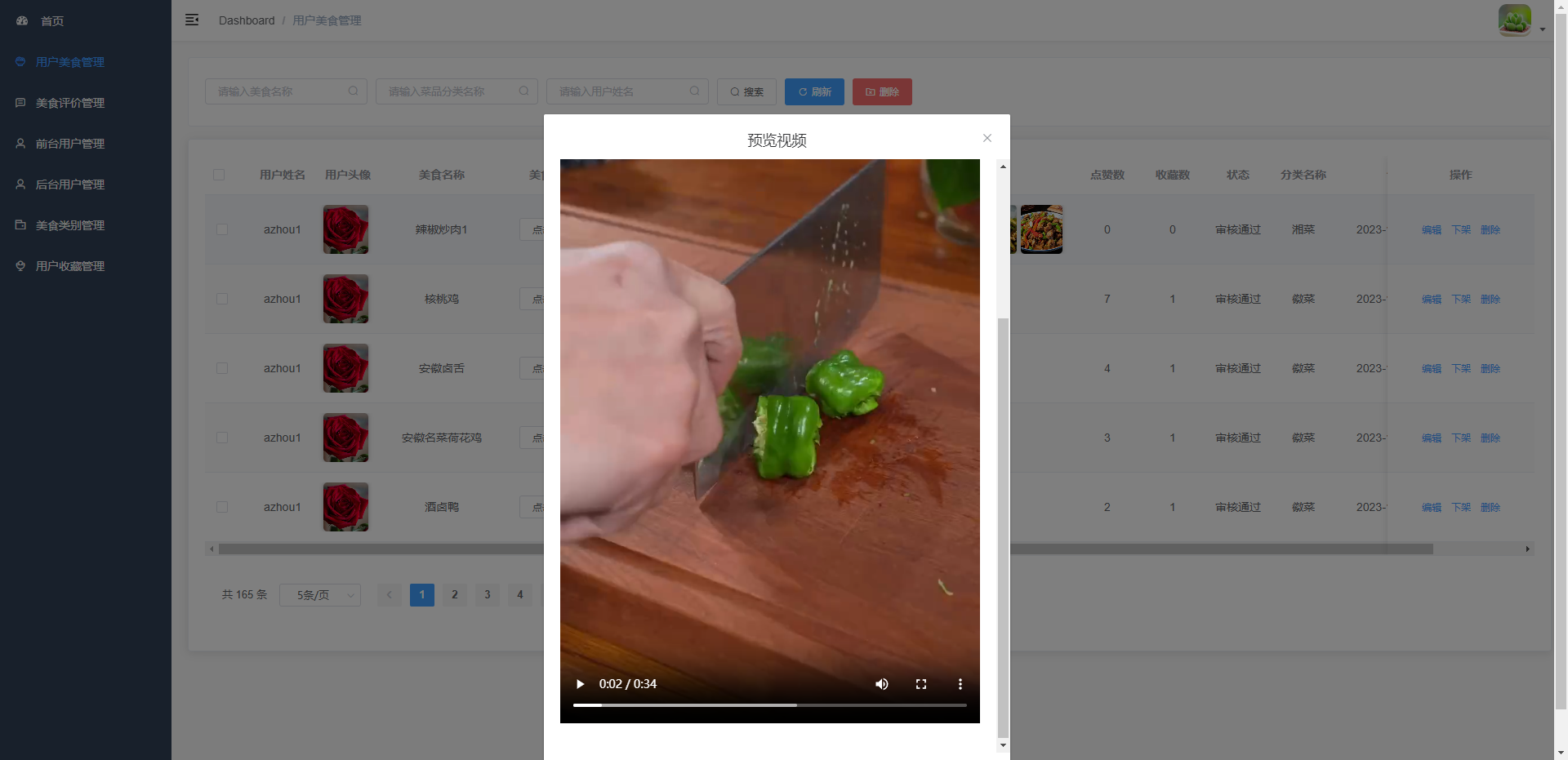The width and height of the screenshot is (1568, 760).
Task: Open video more options menu
Action: pos(960,684)
